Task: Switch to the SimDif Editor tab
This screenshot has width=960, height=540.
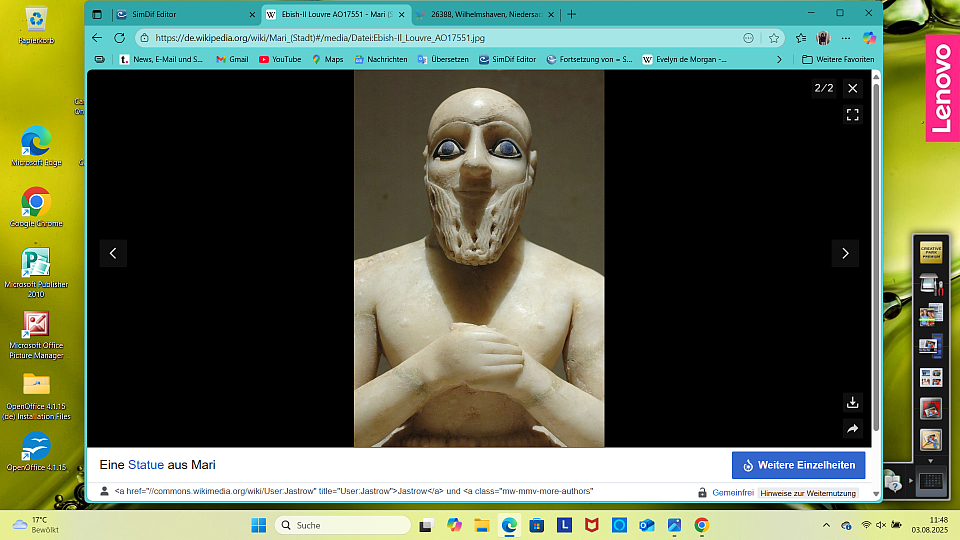Action: pos(184,14)
